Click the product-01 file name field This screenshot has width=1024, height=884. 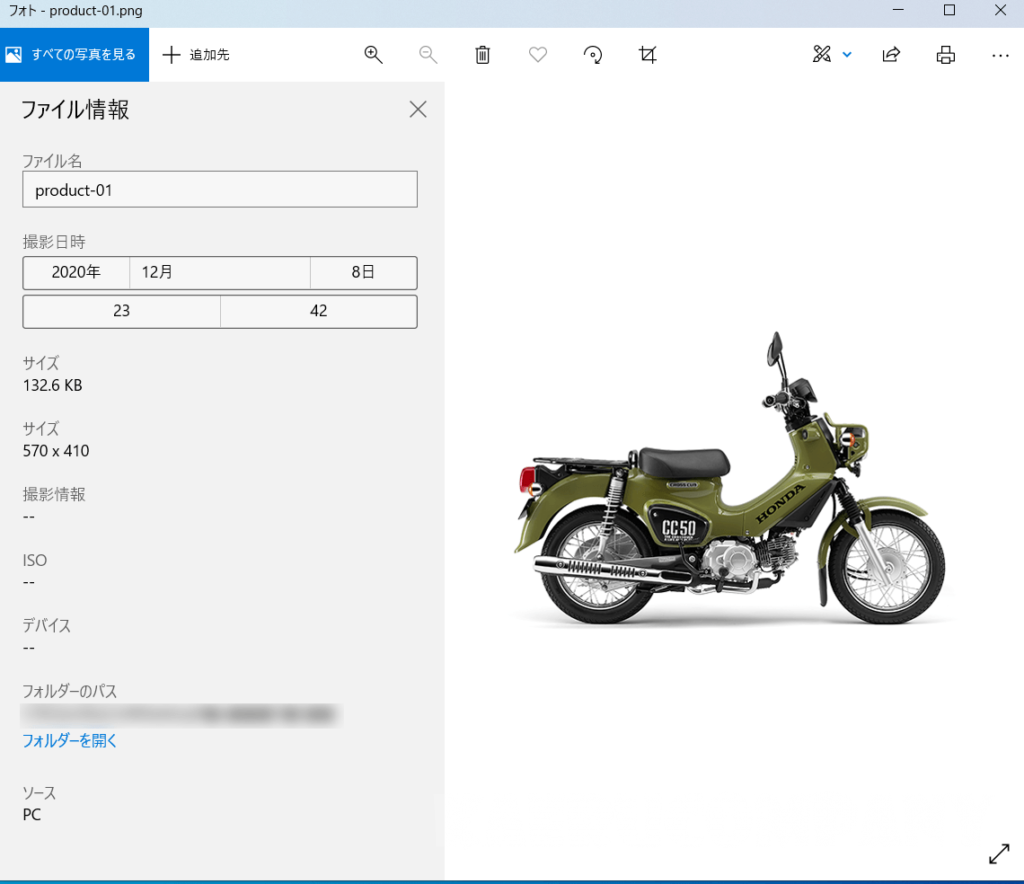pos(220,190)
